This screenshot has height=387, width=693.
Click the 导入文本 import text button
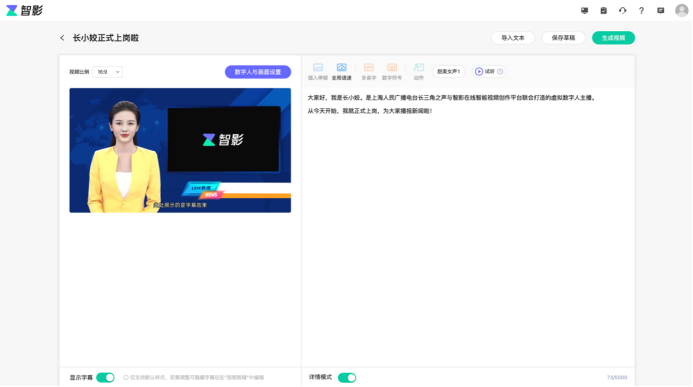513,38
